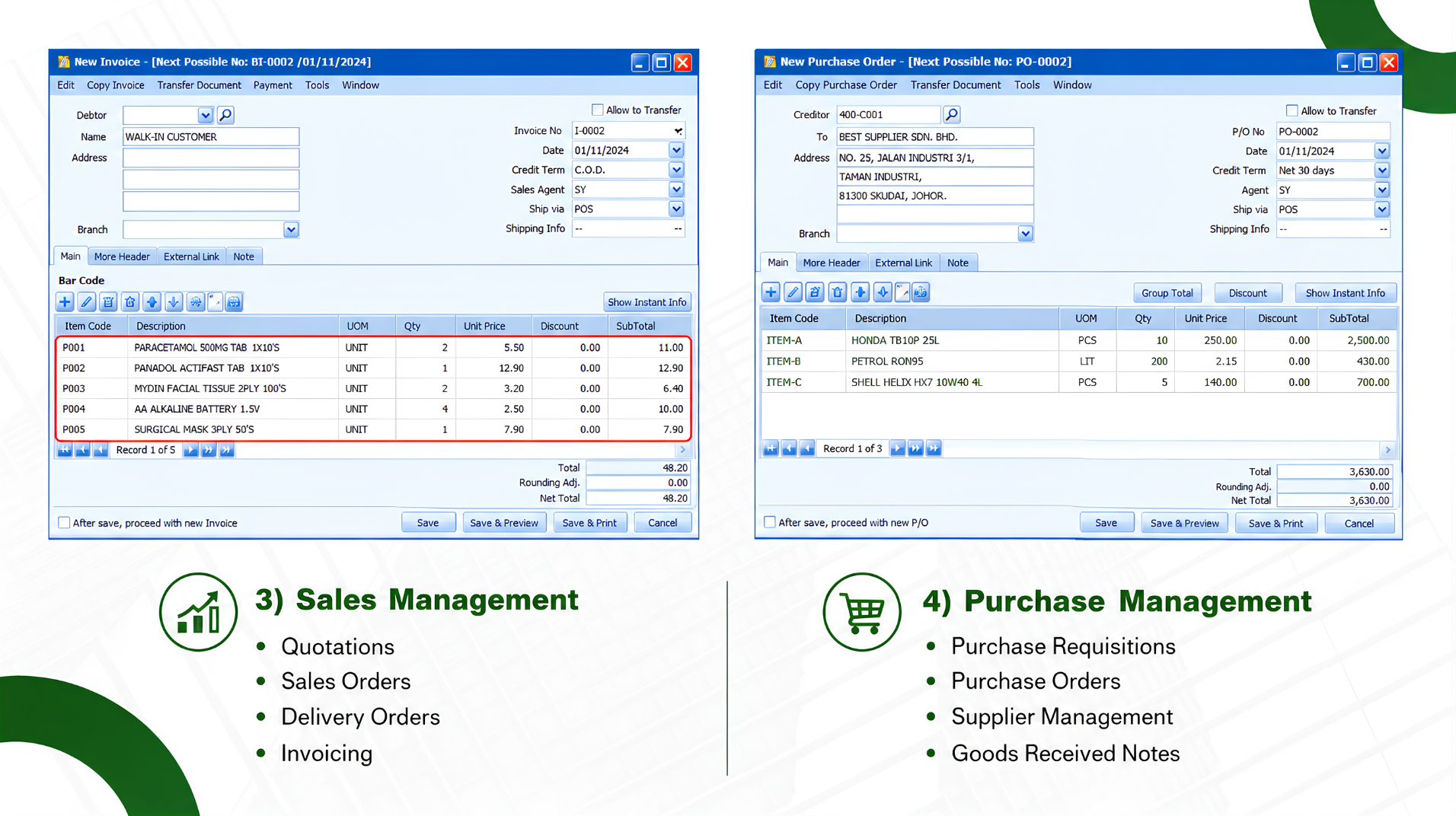This screenshot has height=816, width=1456.
Task: Click the move down arrow in Invoice toolbar
Action: coord(174,302)
